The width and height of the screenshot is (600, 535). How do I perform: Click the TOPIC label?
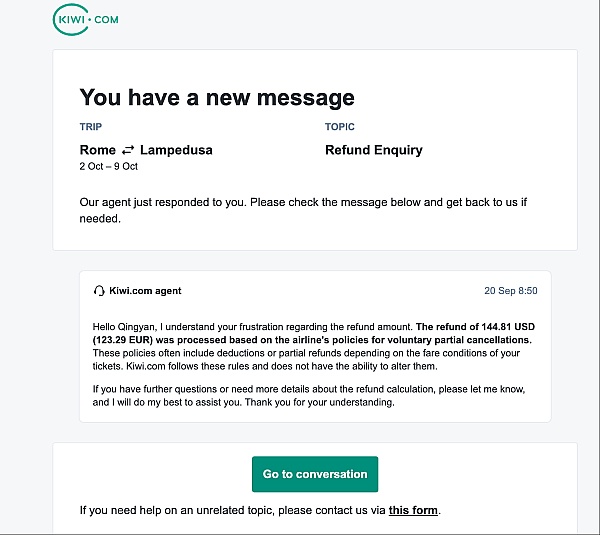[x=340, y=127]
